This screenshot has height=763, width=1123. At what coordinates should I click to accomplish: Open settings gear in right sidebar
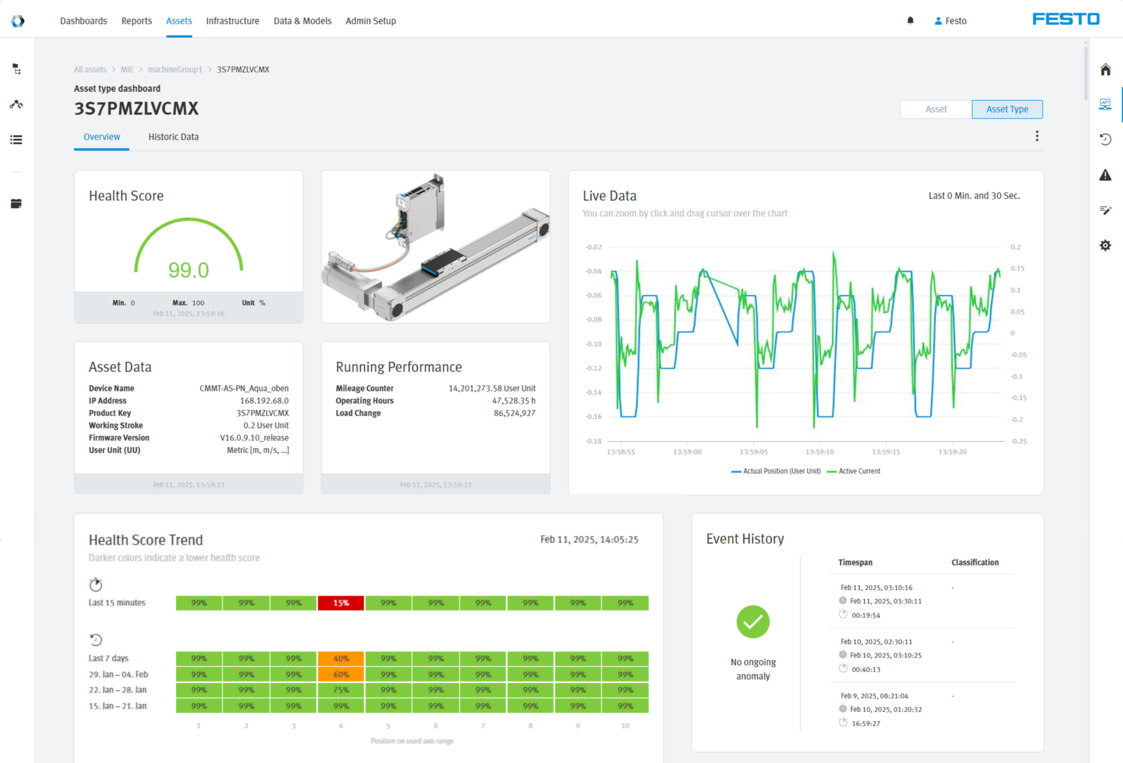1105,245
